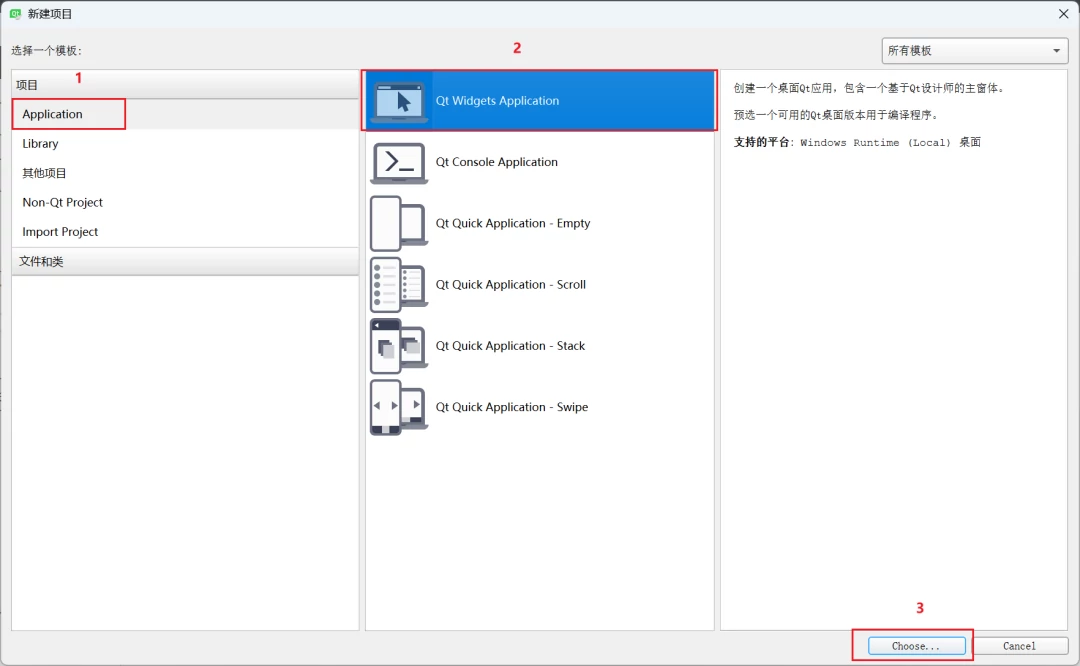Screen dimensions: 1080x666
Task: Select Qt Quick Application - Scroll label
Action: (x=510, y=284)
